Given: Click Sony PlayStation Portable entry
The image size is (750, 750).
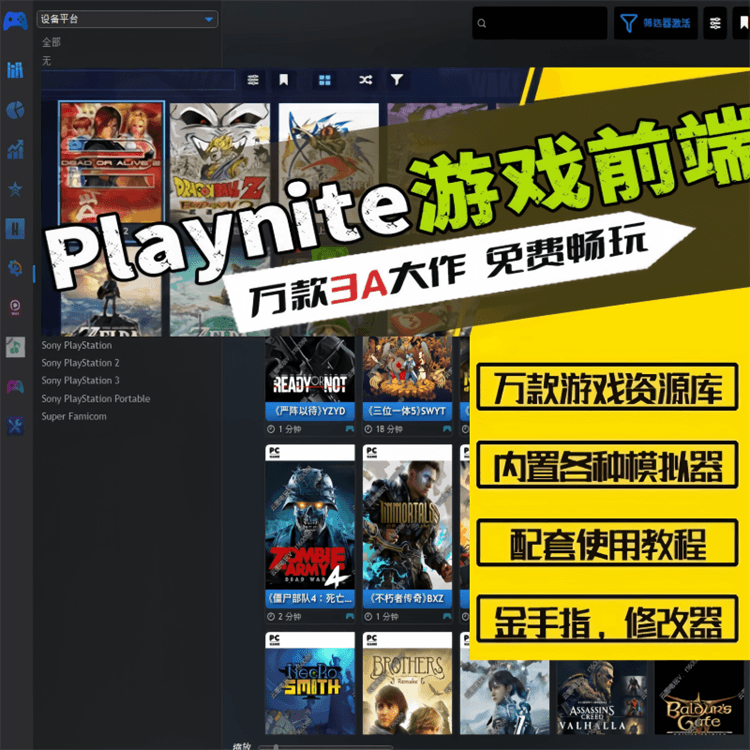Looking at the screenshot, I should coord(95,399).
